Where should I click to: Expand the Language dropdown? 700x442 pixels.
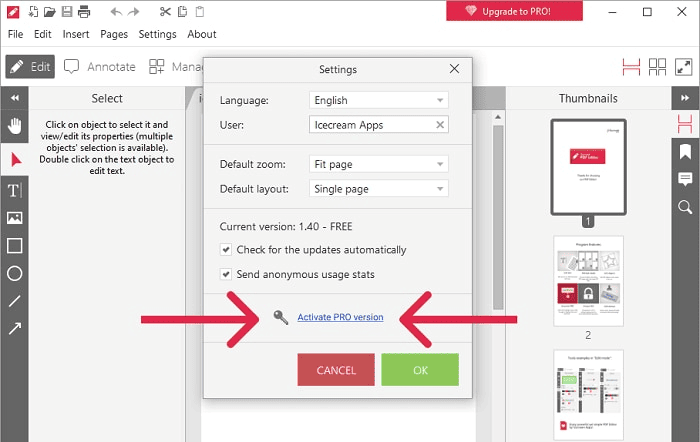pos(379,101)
